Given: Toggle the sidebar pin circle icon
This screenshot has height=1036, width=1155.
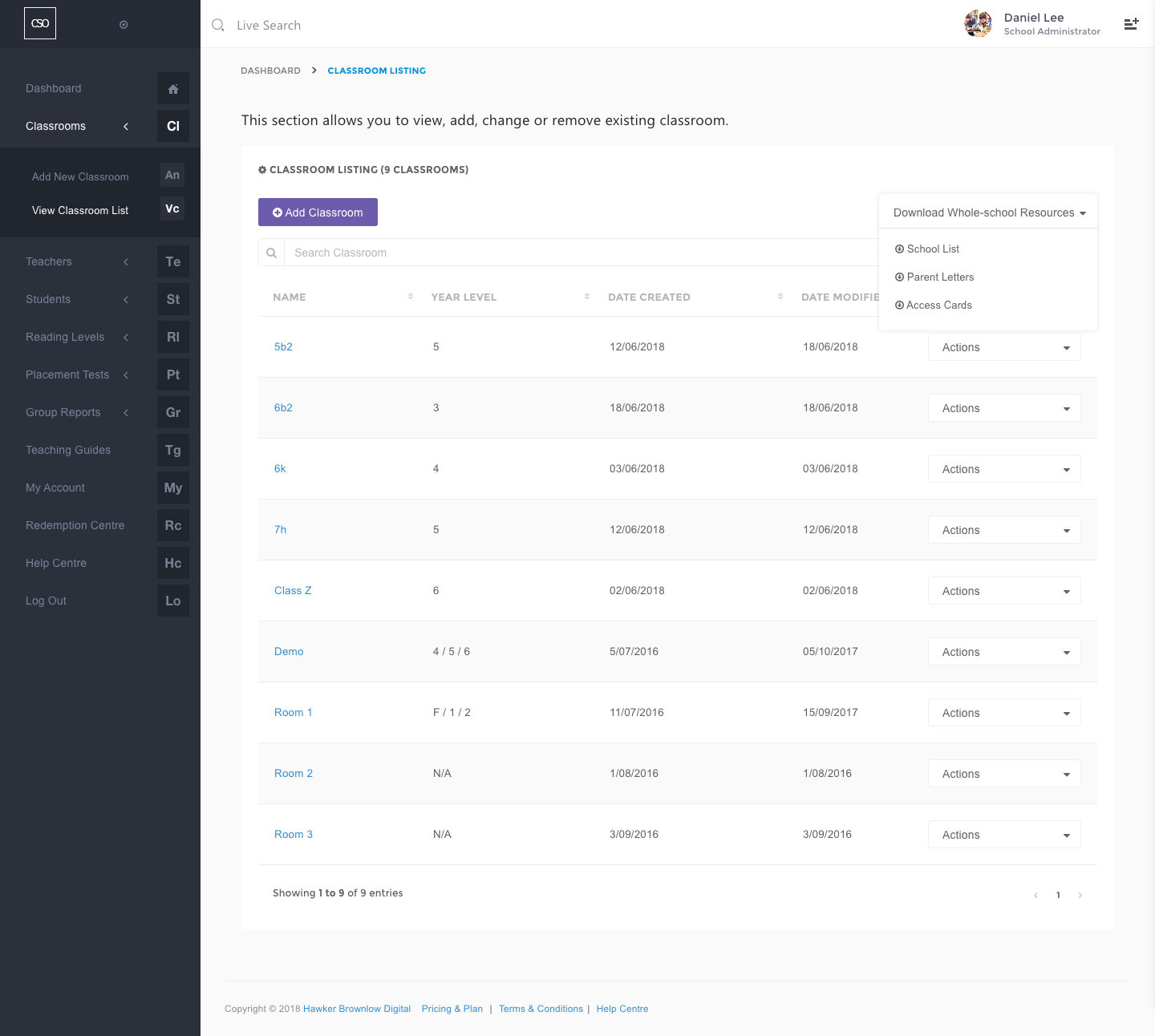Looking at the screenshot, I should click(124, 25).
